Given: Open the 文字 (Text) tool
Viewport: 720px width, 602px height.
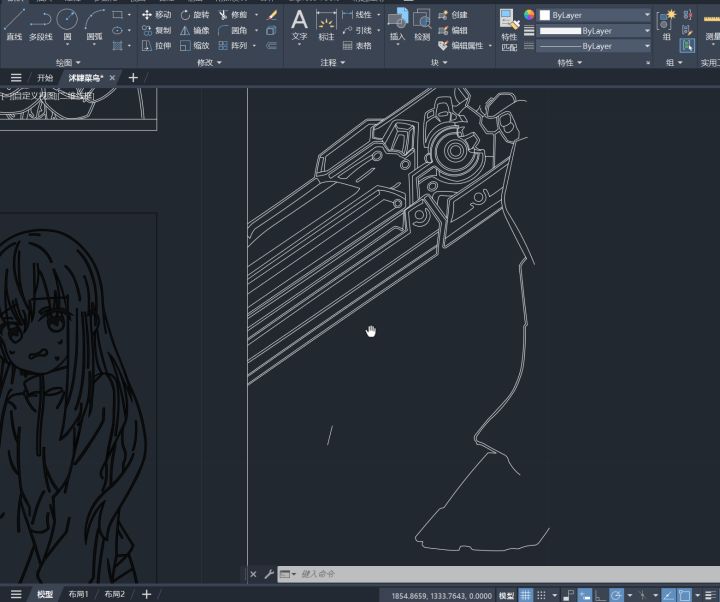Looking at the screenshot, I should (299, 25).
